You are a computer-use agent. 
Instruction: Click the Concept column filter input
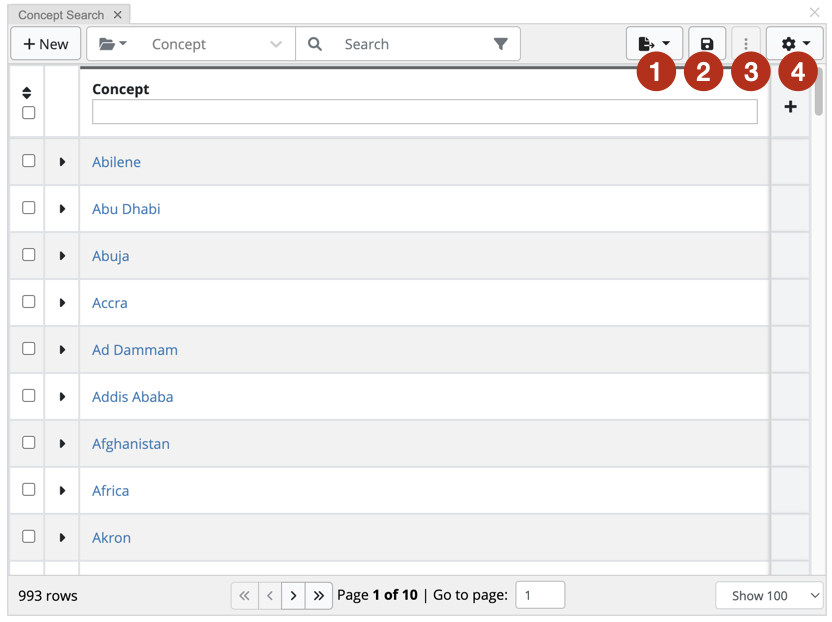424,112
